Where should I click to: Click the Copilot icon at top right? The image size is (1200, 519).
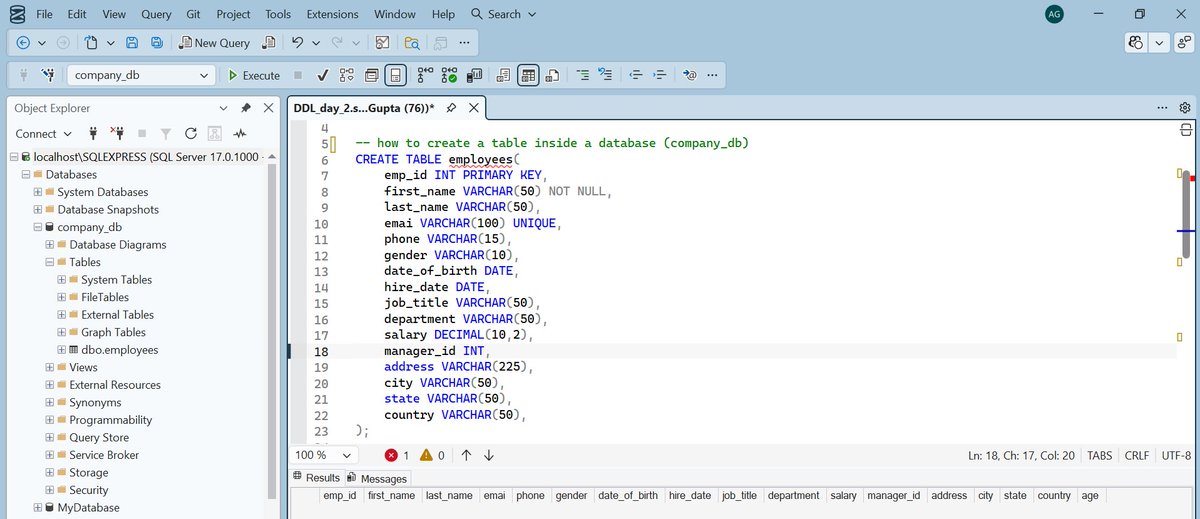[1137, 43]
